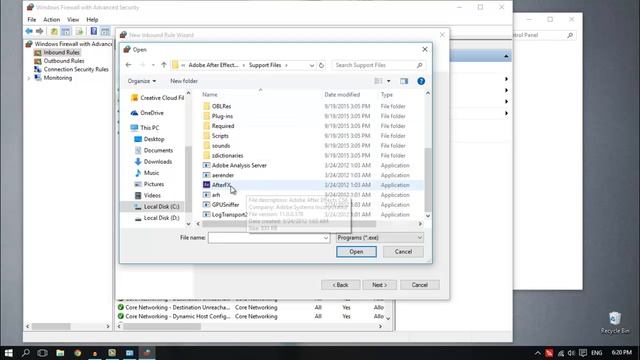Toggle the preview pane button
The width and height of the screenshot is (640, 360).
tap(404, 81)
